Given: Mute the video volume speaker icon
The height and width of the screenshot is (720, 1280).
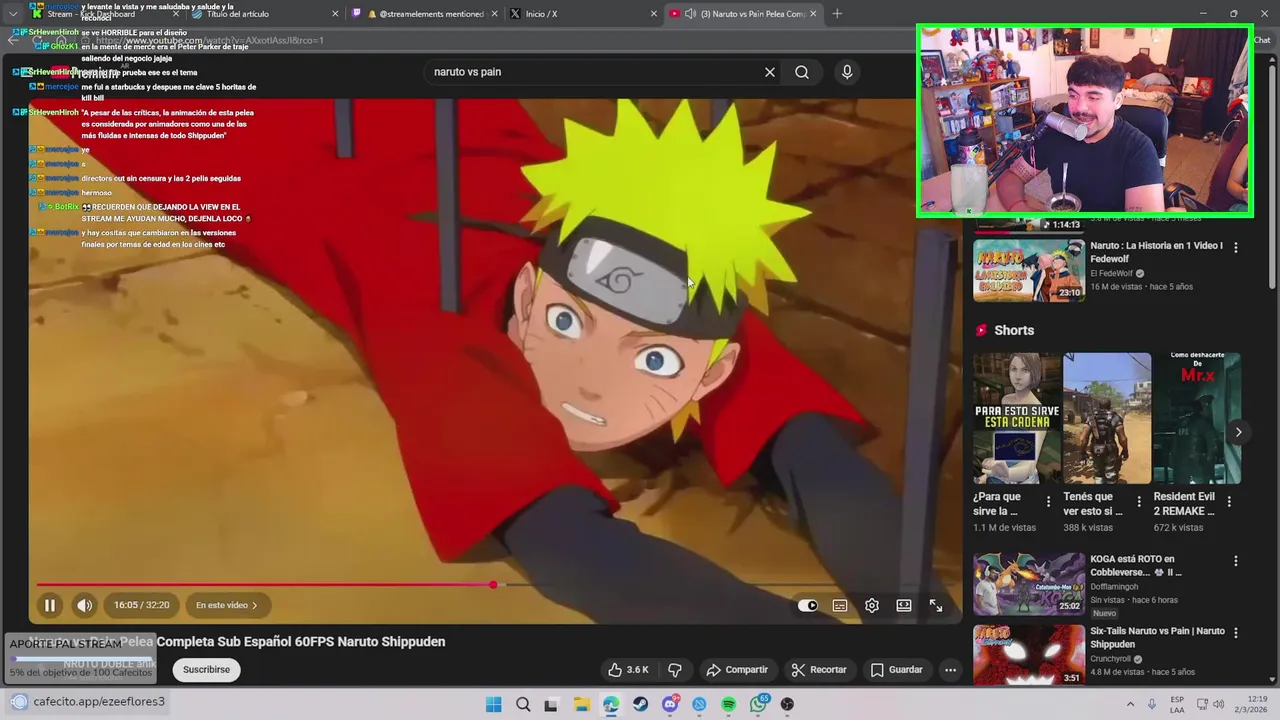Looking at the screenshot, I should [85, 605].
